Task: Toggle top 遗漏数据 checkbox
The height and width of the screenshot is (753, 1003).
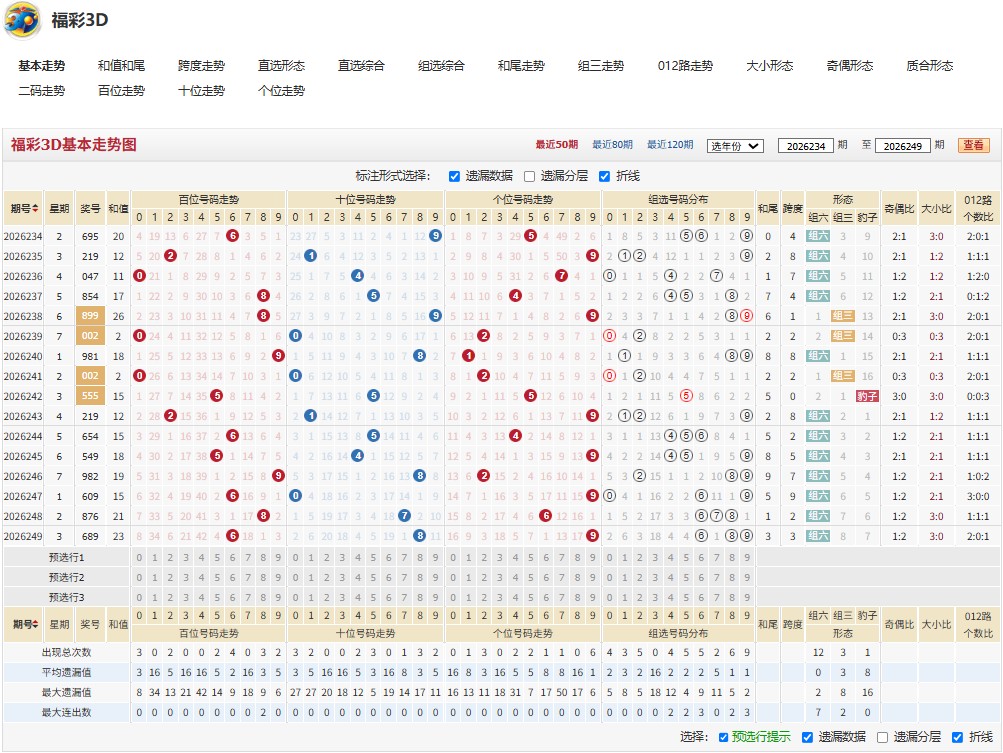Action: [454, 177]
